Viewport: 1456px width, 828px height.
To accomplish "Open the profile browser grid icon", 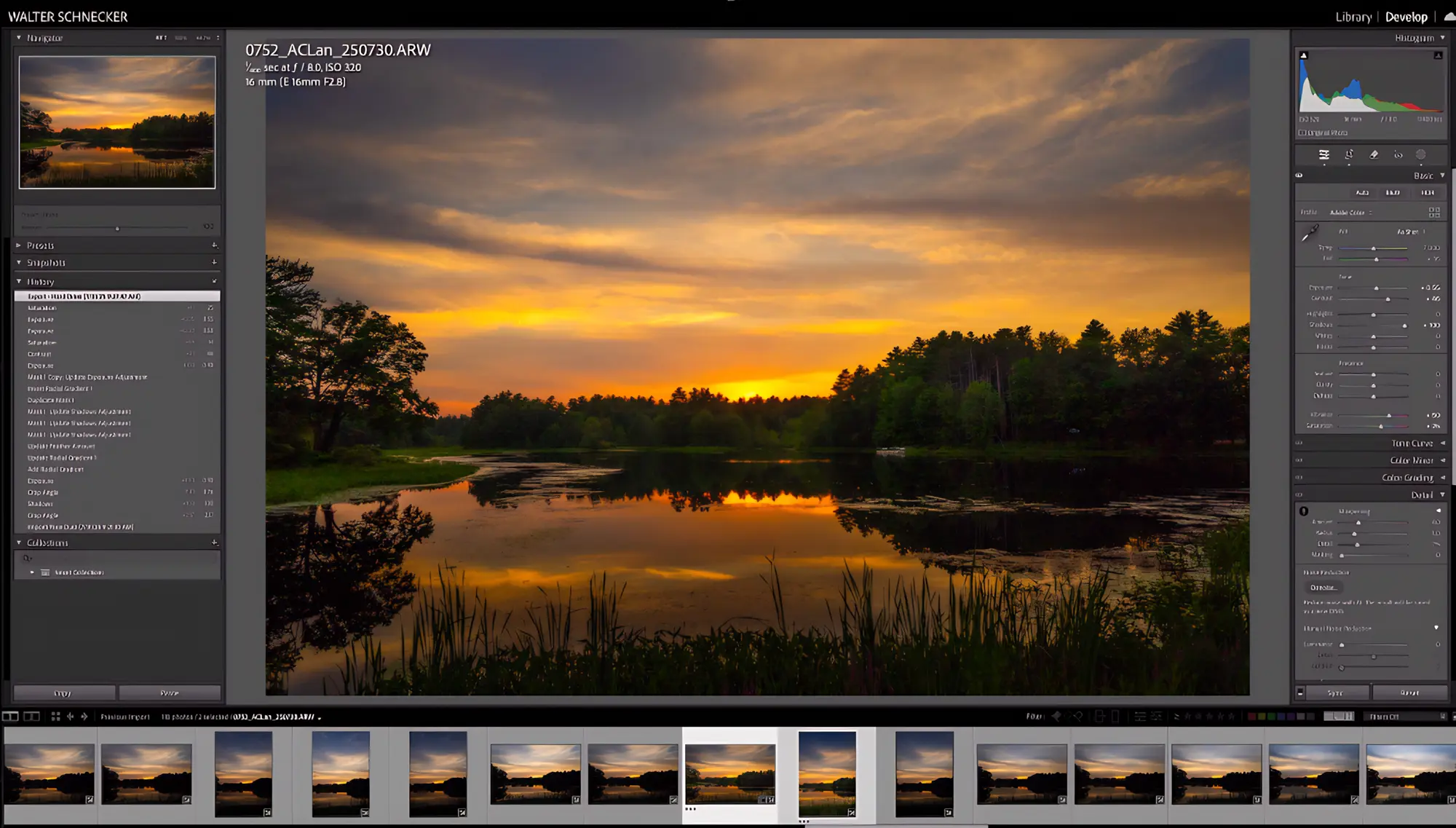I will (x=1433, y=212).
